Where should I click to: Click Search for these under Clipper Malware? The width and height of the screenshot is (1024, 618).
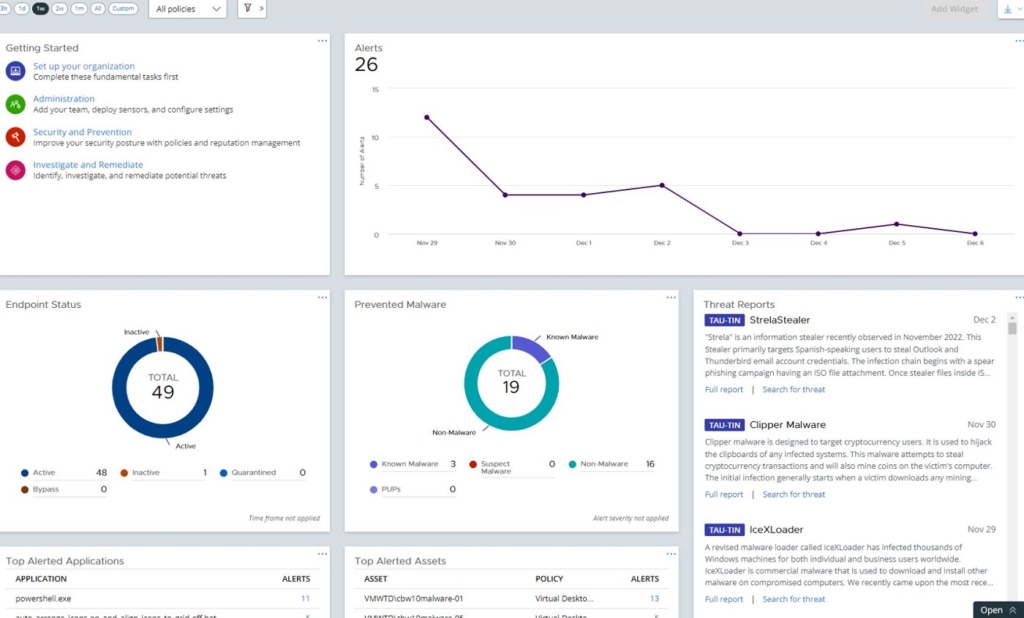[794, 494]
